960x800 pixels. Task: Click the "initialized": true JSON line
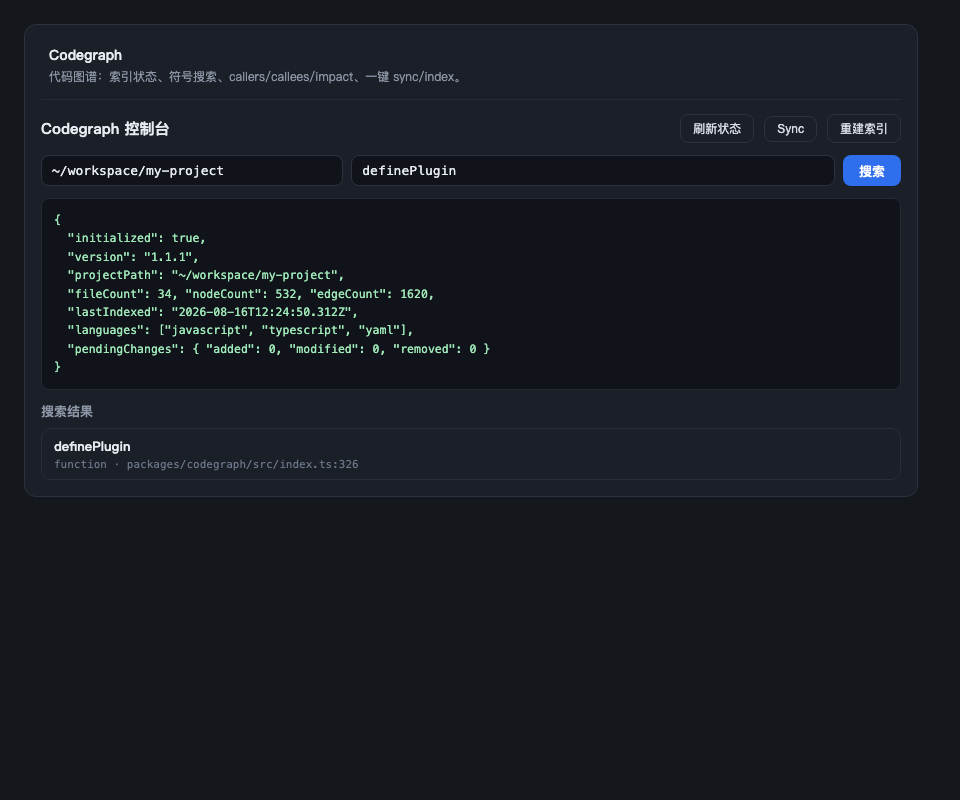tap(136, 238)
